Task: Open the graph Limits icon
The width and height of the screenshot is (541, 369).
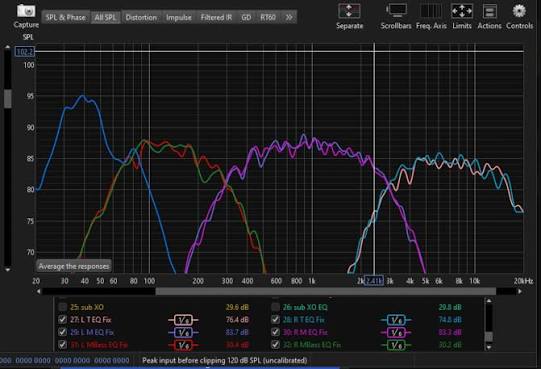Action: point(462,11)
